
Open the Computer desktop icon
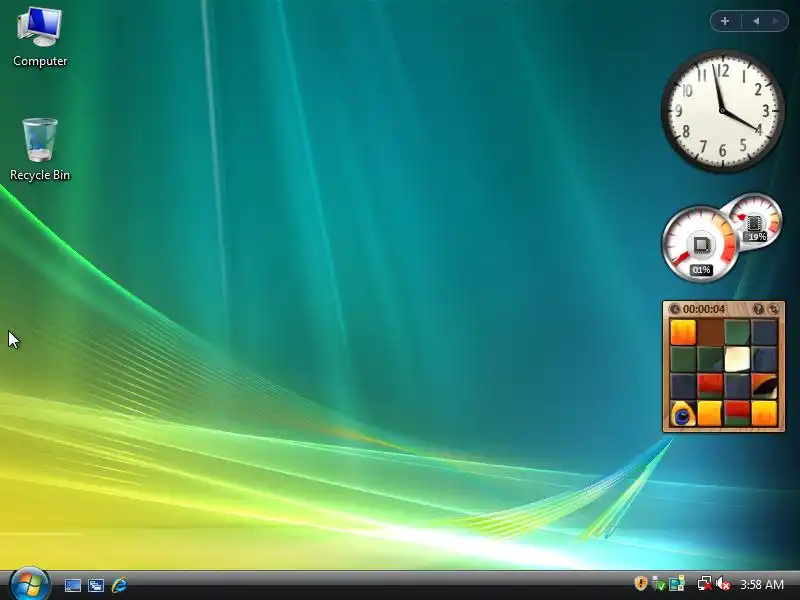point(40,37)
